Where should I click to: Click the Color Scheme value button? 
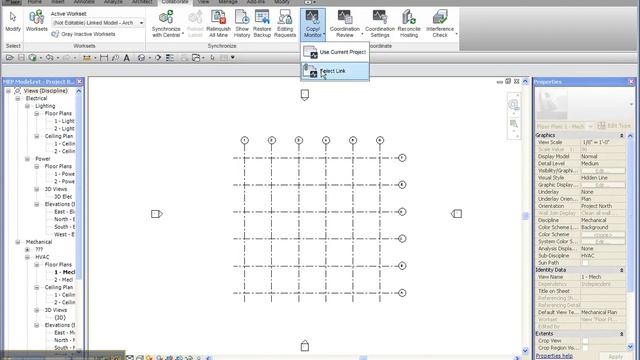tap(603, 235)
